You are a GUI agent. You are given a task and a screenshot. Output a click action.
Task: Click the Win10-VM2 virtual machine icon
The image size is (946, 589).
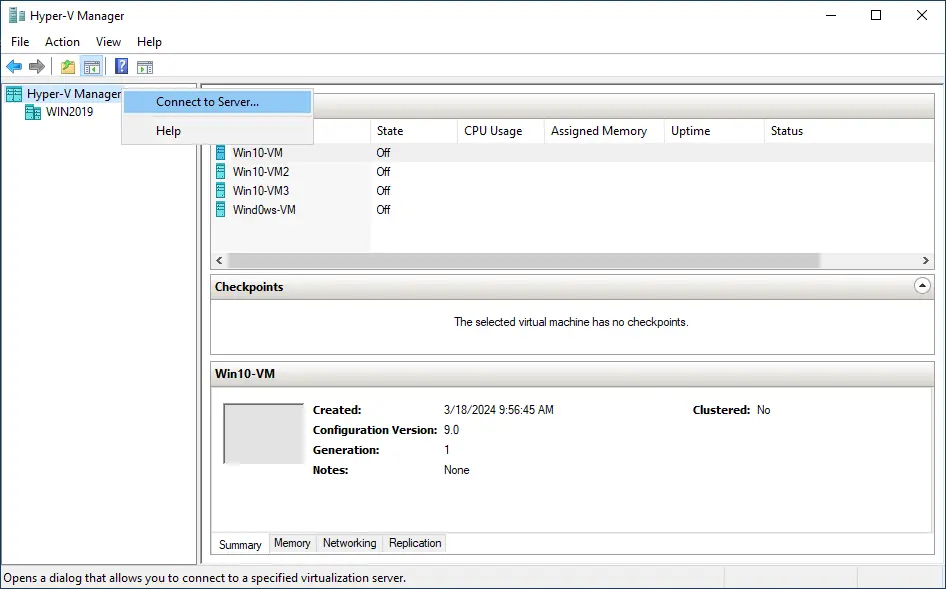(221, 172)
